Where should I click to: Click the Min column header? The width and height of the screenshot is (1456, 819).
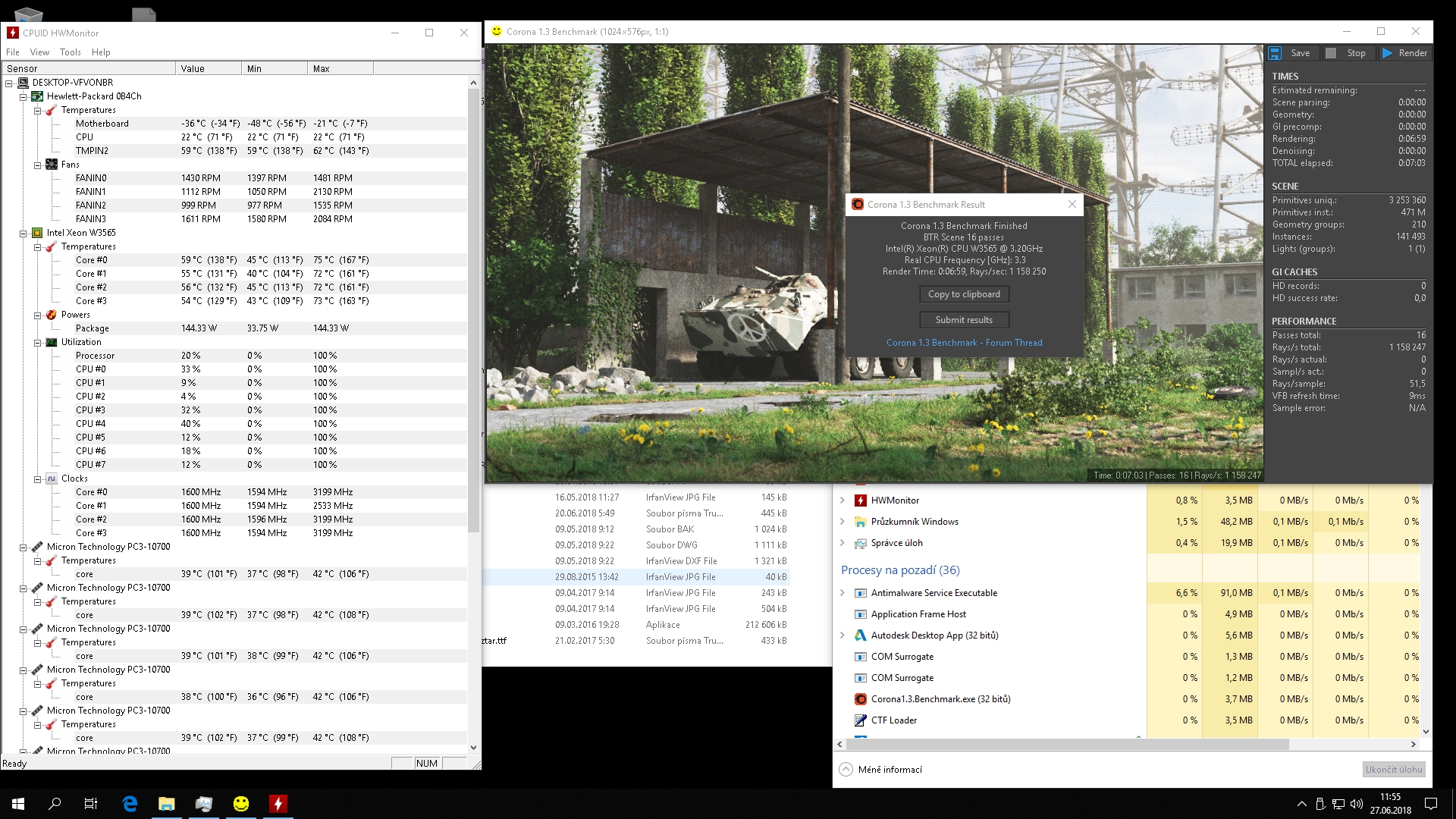point(275,68)
